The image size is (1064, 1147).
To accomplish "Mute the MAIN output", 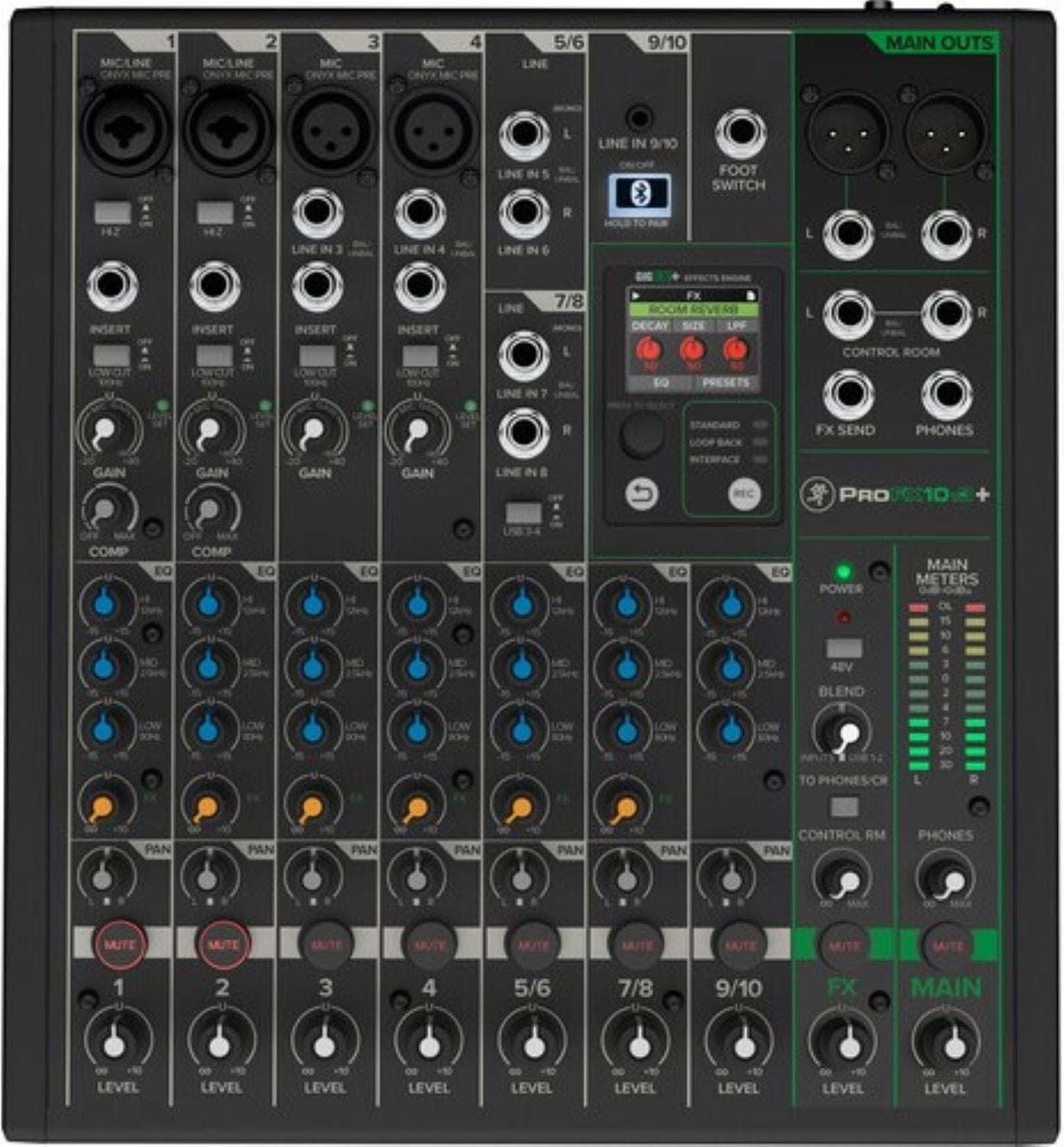I will click(948, 946).
